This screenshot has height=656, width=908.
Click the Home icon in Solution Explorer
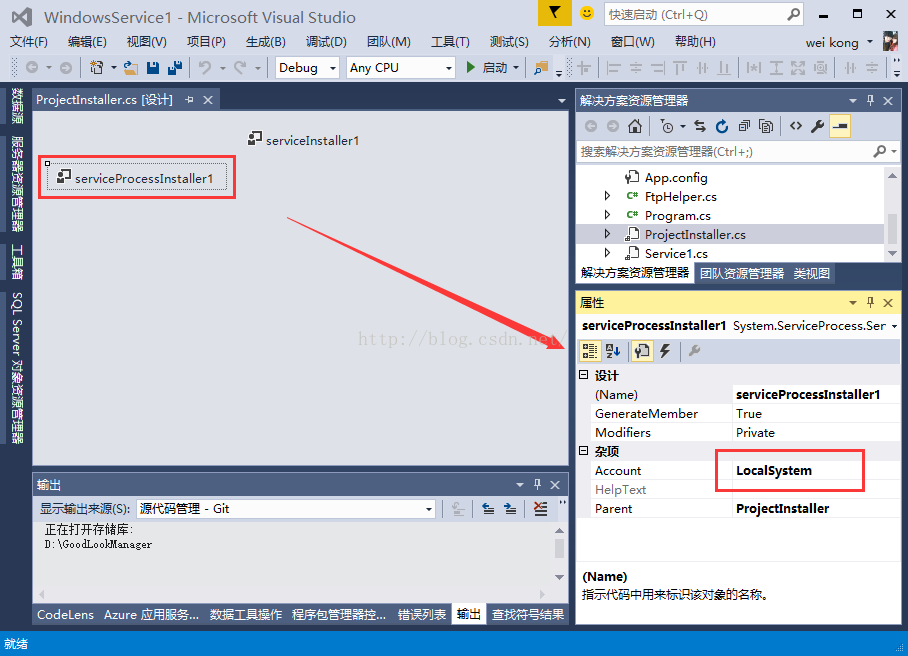coord(635,126)
